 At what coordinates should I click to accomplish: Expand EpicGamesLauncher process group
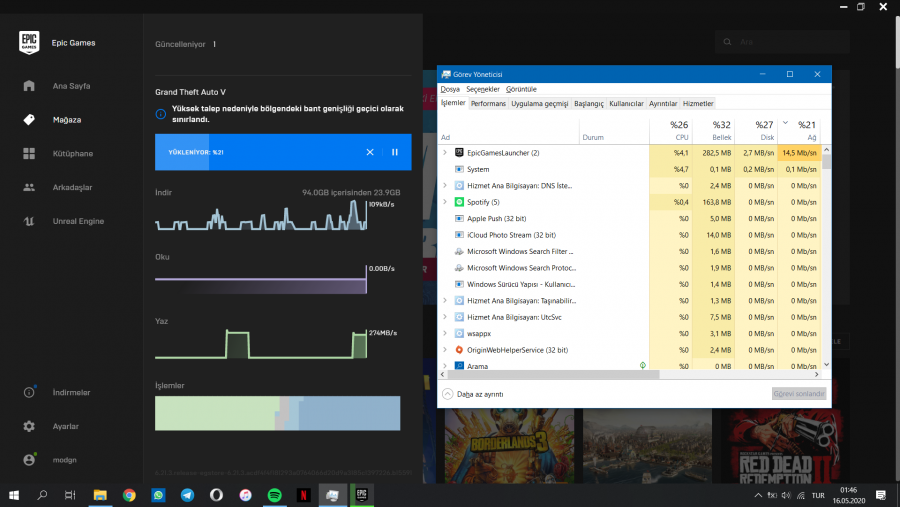(x=445, y=153)
